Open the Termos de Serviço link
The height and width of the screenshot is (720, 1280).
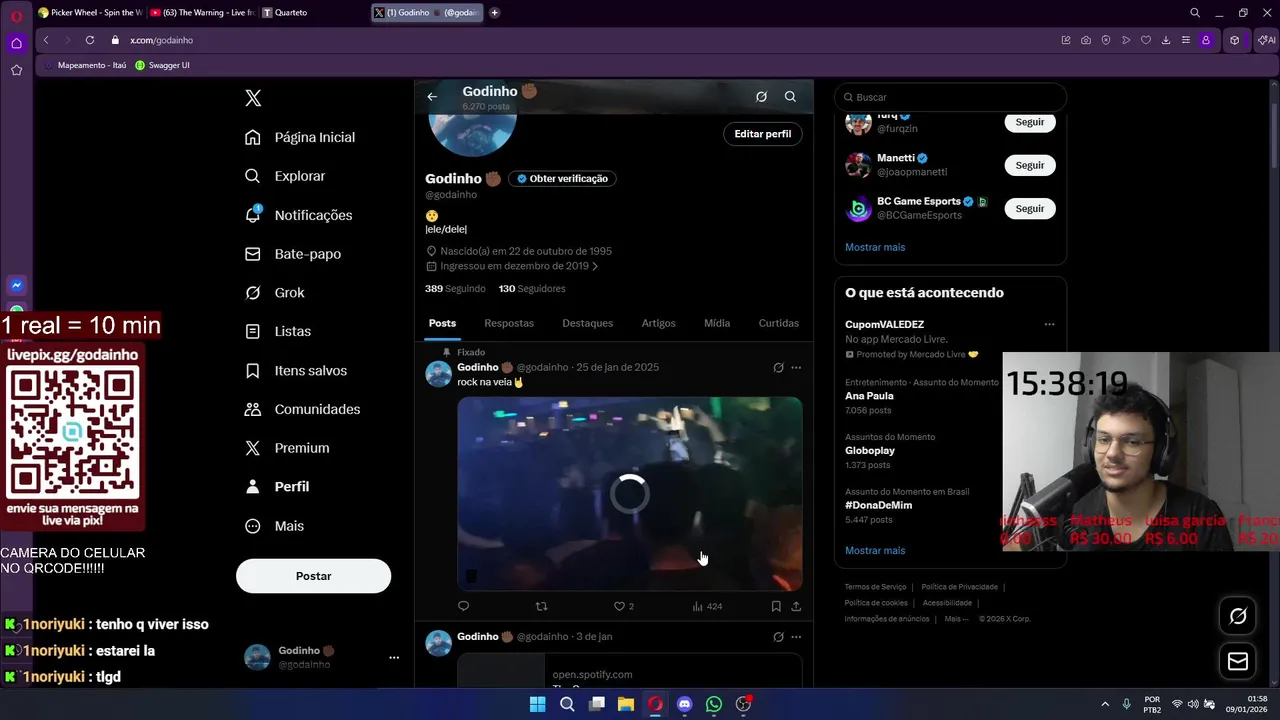coord(875,587)
